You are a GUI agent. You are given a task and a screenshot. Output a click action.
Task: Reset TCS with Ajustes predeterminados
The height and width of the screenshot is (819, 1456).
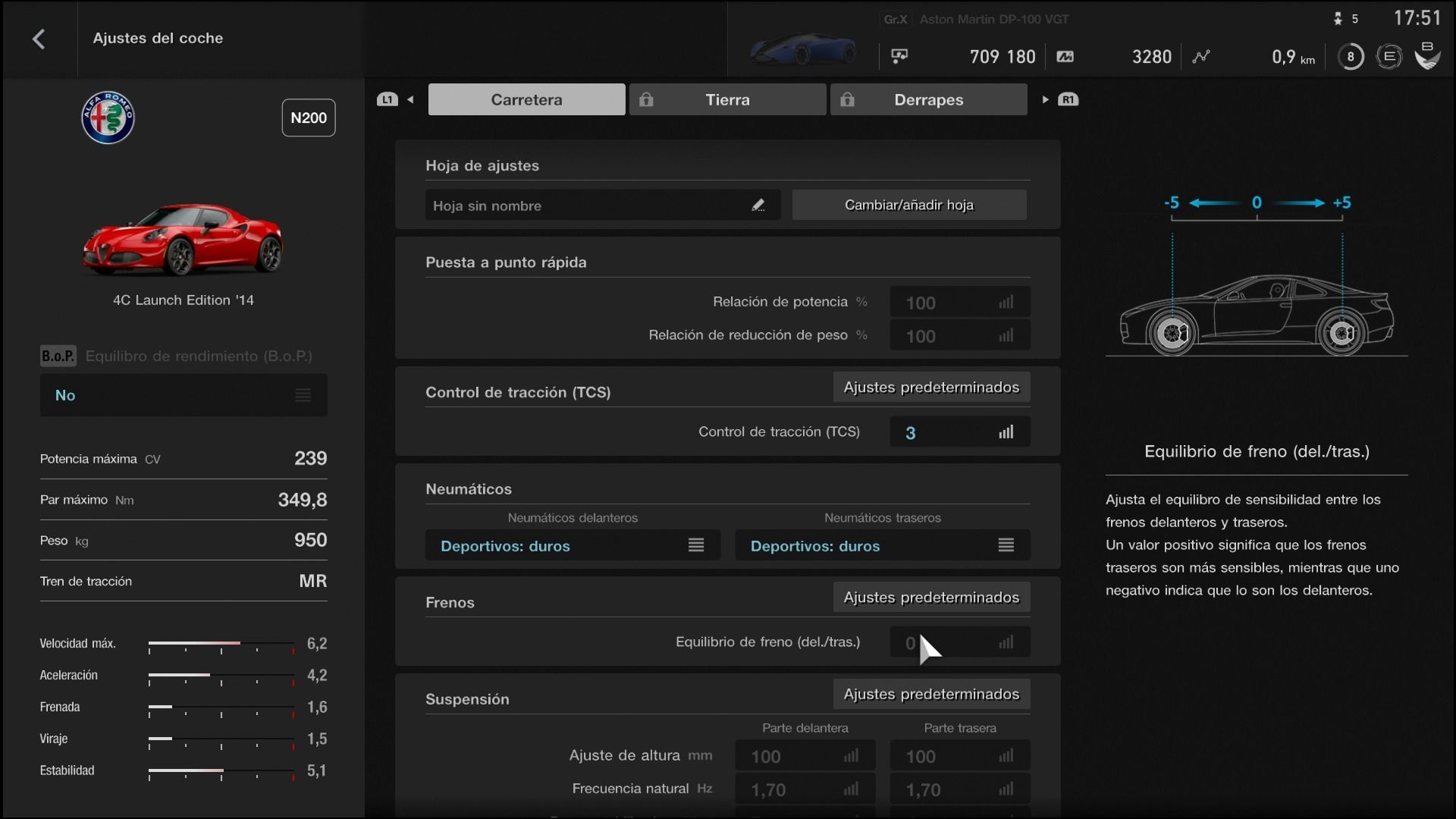(x=930, y=388)
